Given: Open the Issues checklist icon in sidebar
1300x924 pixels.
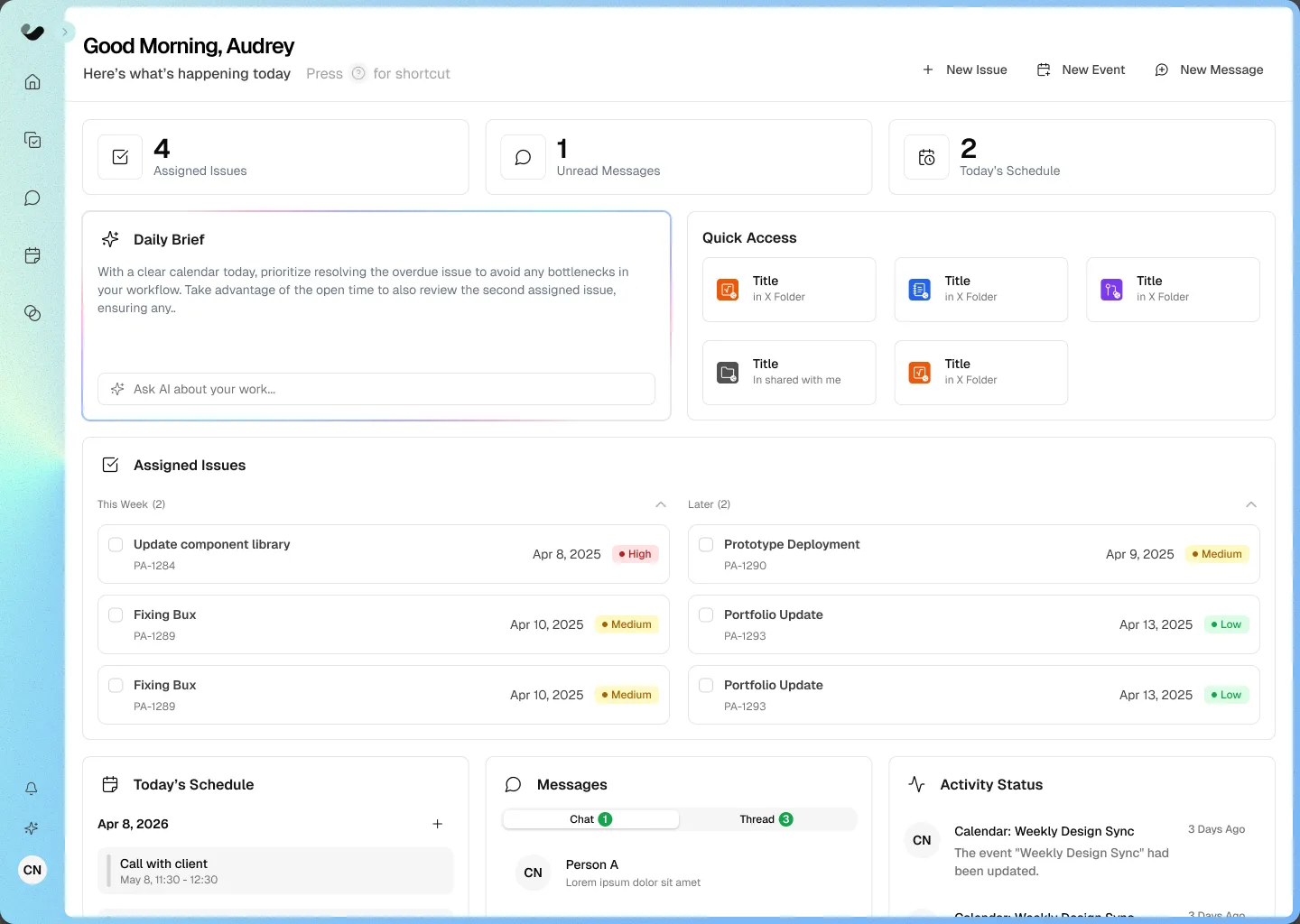Looking at the screenshot, I should pos(32,140).
